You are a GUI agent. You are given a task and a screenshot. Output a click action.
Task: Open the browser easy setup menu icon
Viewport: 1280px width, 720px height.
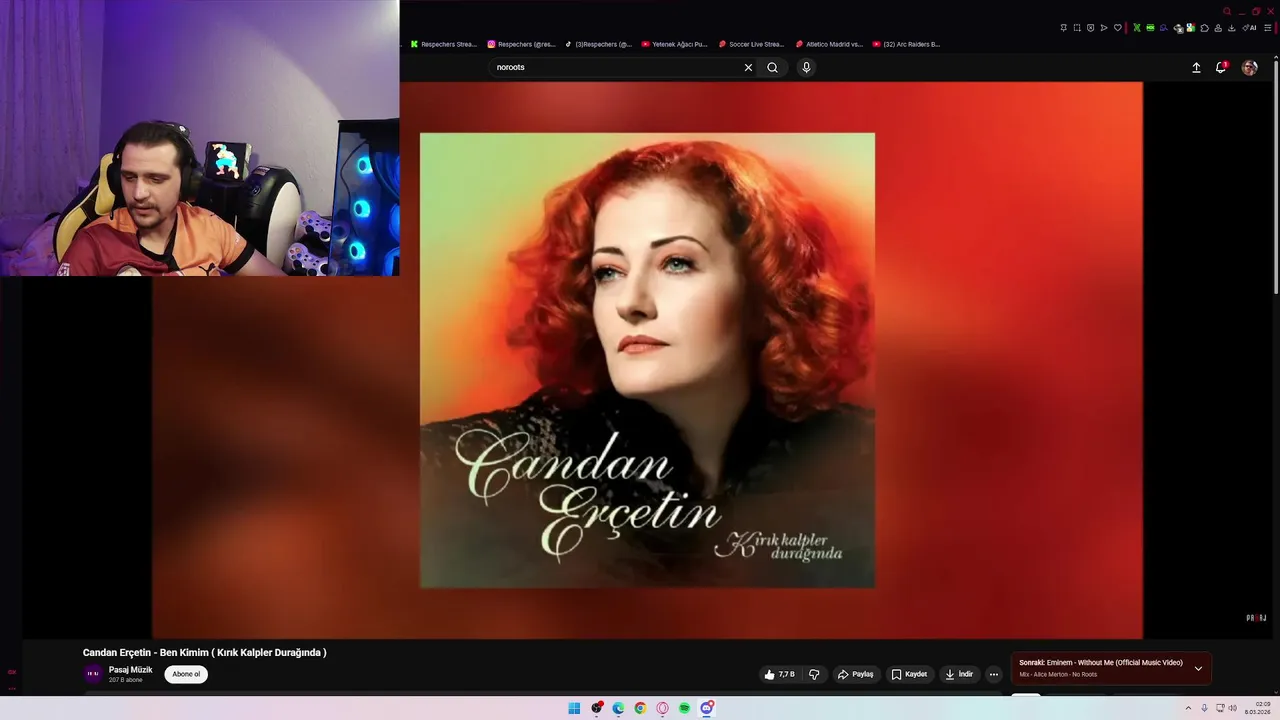click(x=1268, y=28)
